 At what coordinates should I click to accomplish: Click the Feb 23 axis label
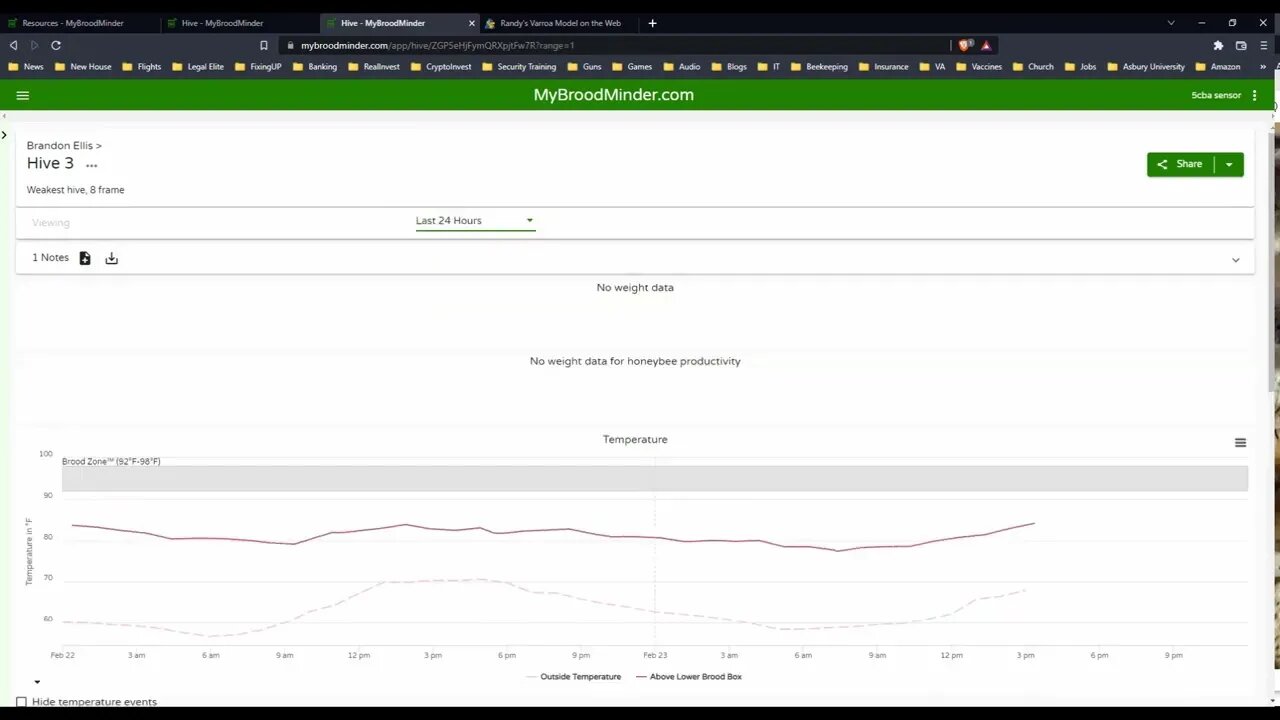click(655, 656)
